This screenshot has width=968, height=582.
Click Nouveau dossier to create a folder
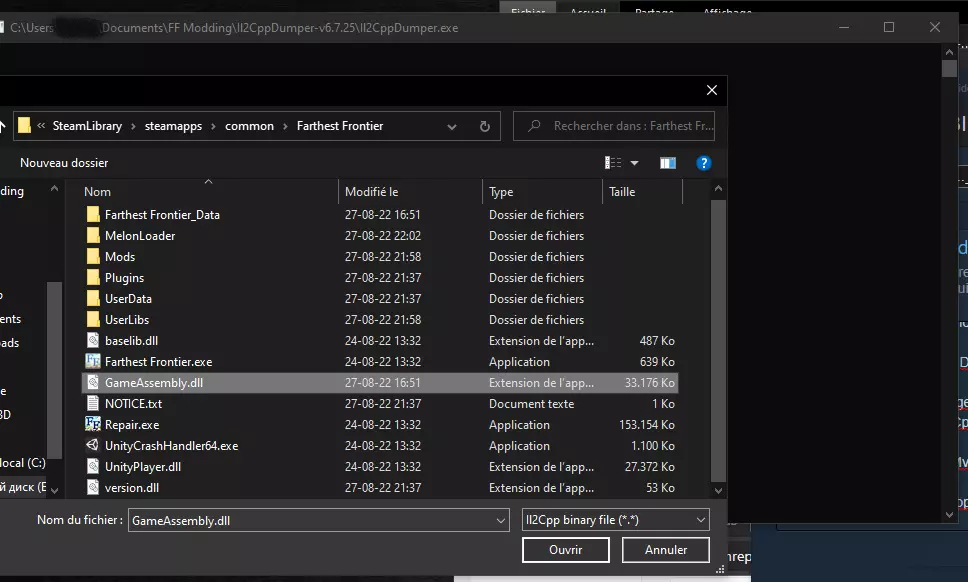coord(64,163)
